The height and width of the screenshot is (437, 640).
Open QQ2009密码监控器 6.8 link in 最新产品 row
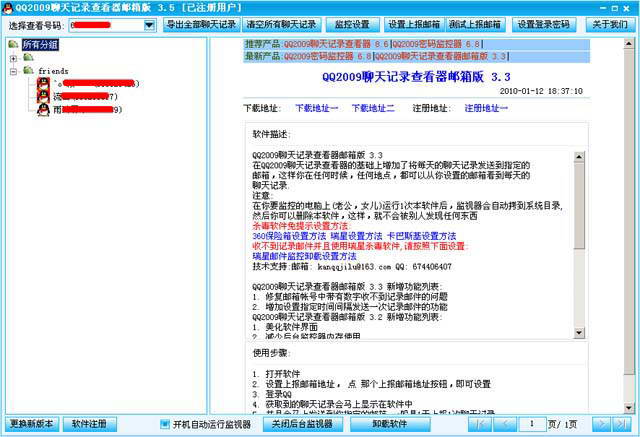pyautogui.click(x=328, y=56)
